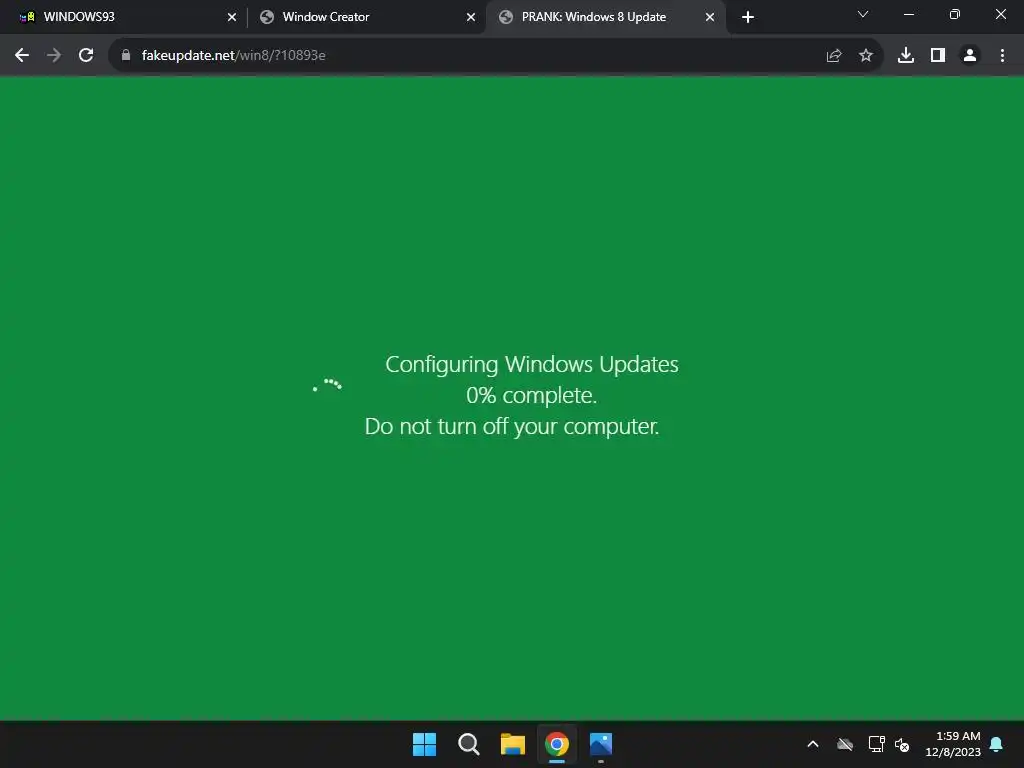Open Chrome three-dot menu

click(x=1002, y=56)
